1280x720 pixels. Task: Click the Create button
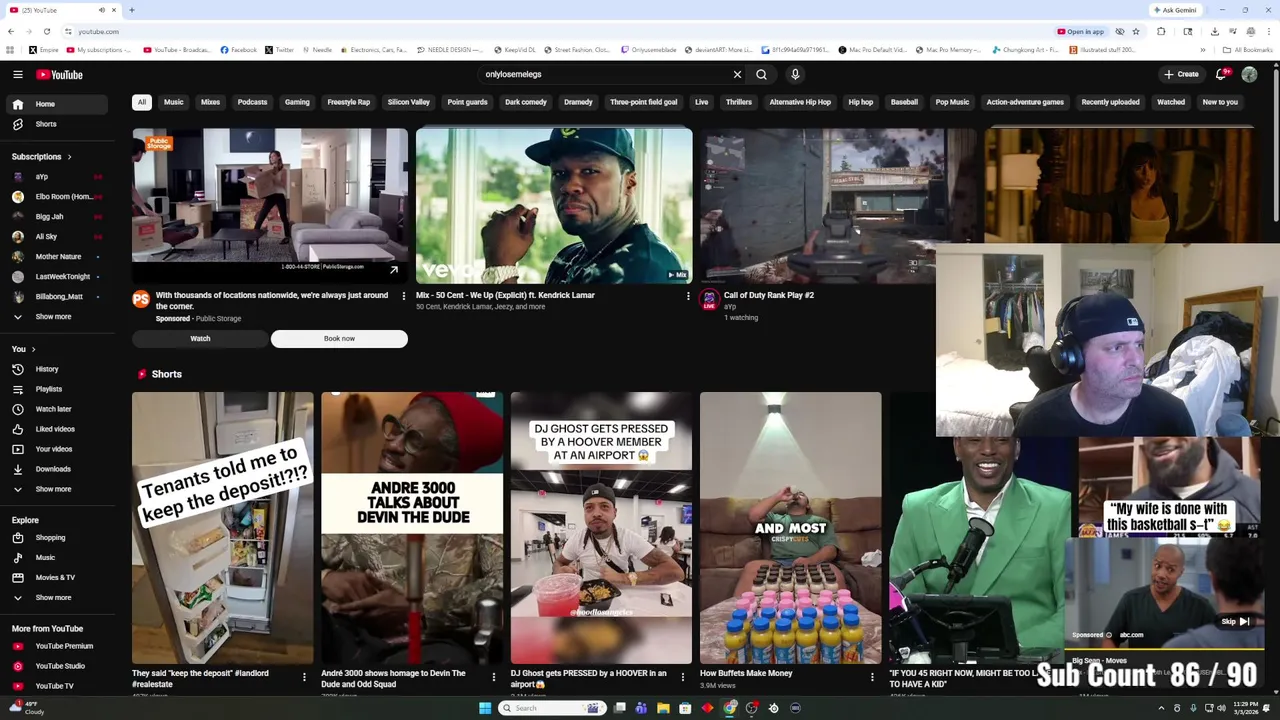1181,74
